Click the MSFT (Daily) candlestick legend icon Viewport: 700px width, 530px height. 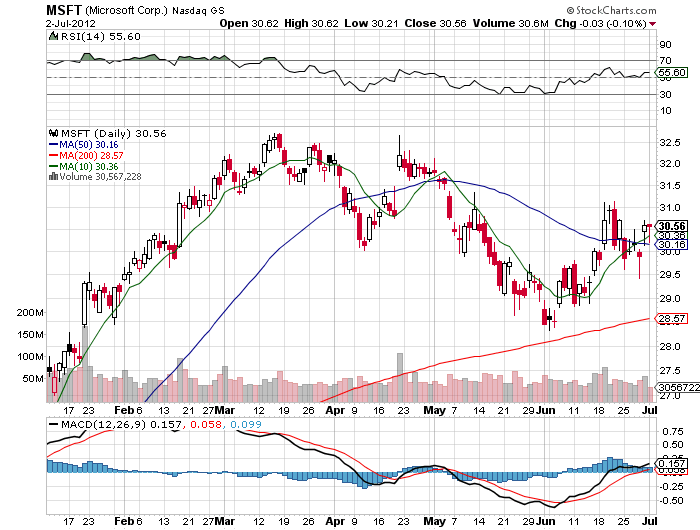point(54,133)
